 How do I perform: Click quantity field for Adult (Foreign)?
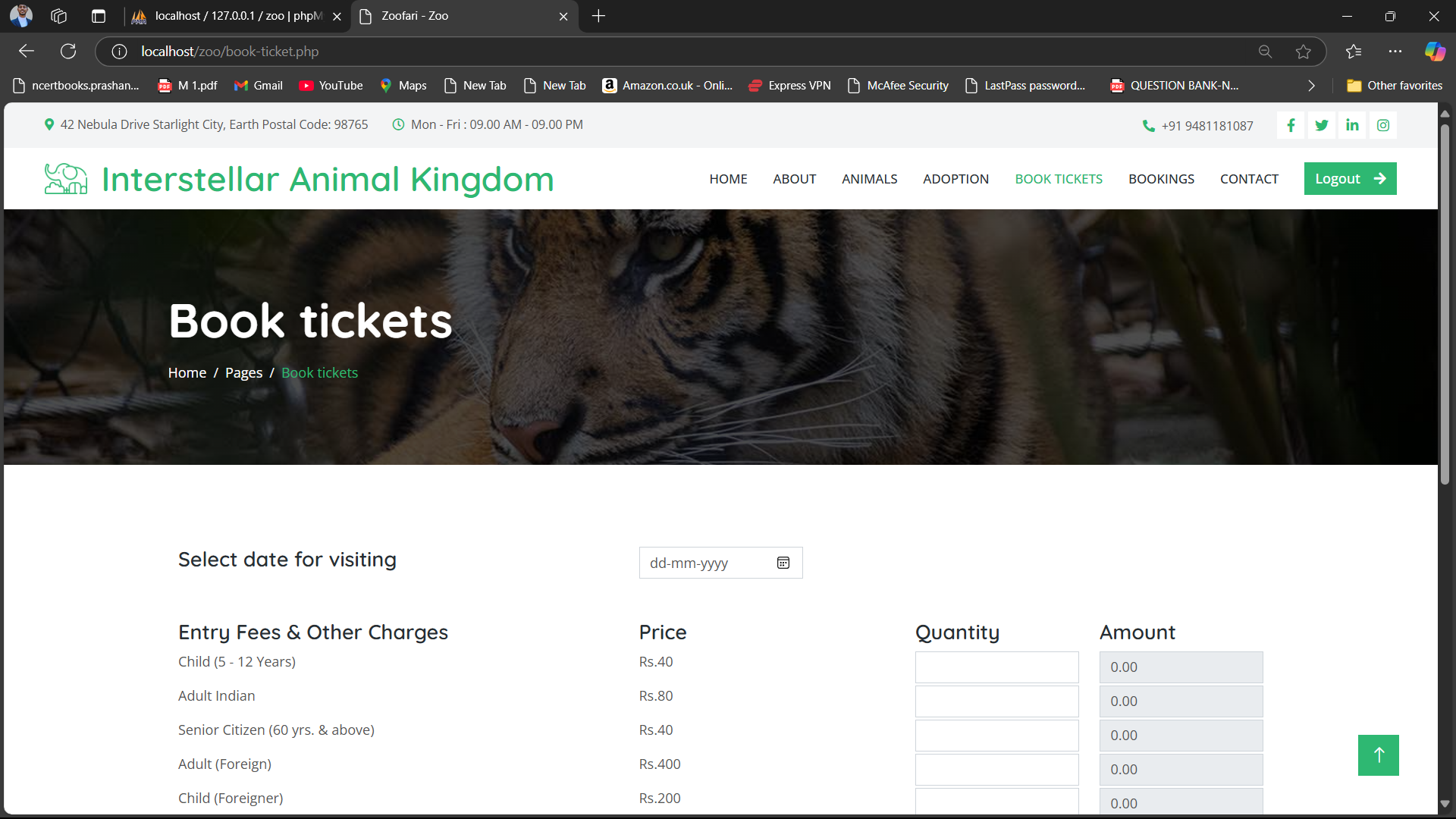996,770
